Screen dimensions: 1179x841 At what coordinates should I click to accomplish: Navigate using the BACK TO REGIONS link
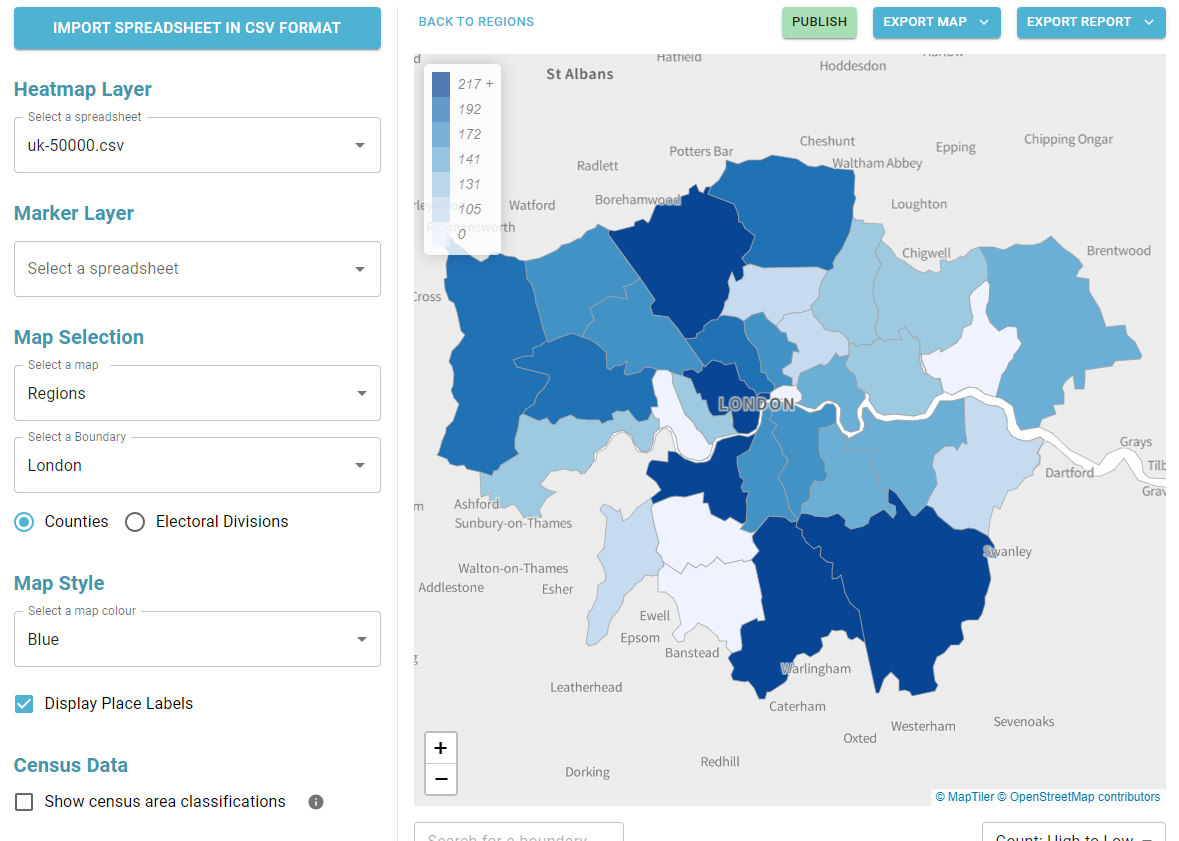pyautogui.click(x=476, y=21)
